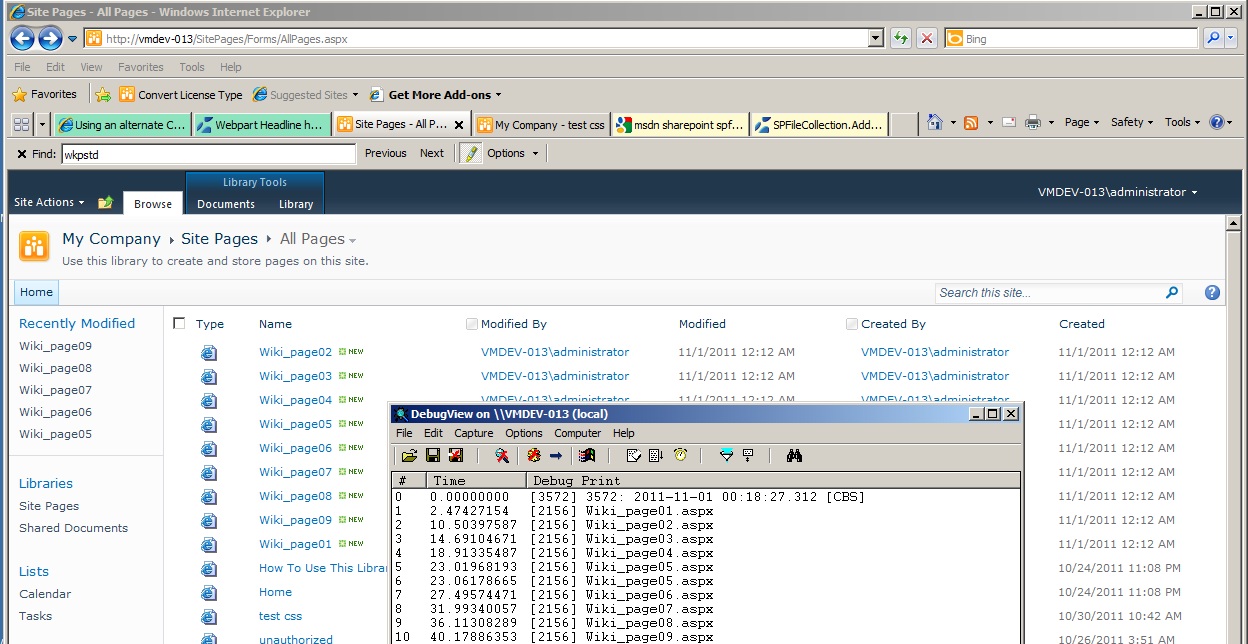Switch to the My Company - test css tab

[x=541, y=125]
